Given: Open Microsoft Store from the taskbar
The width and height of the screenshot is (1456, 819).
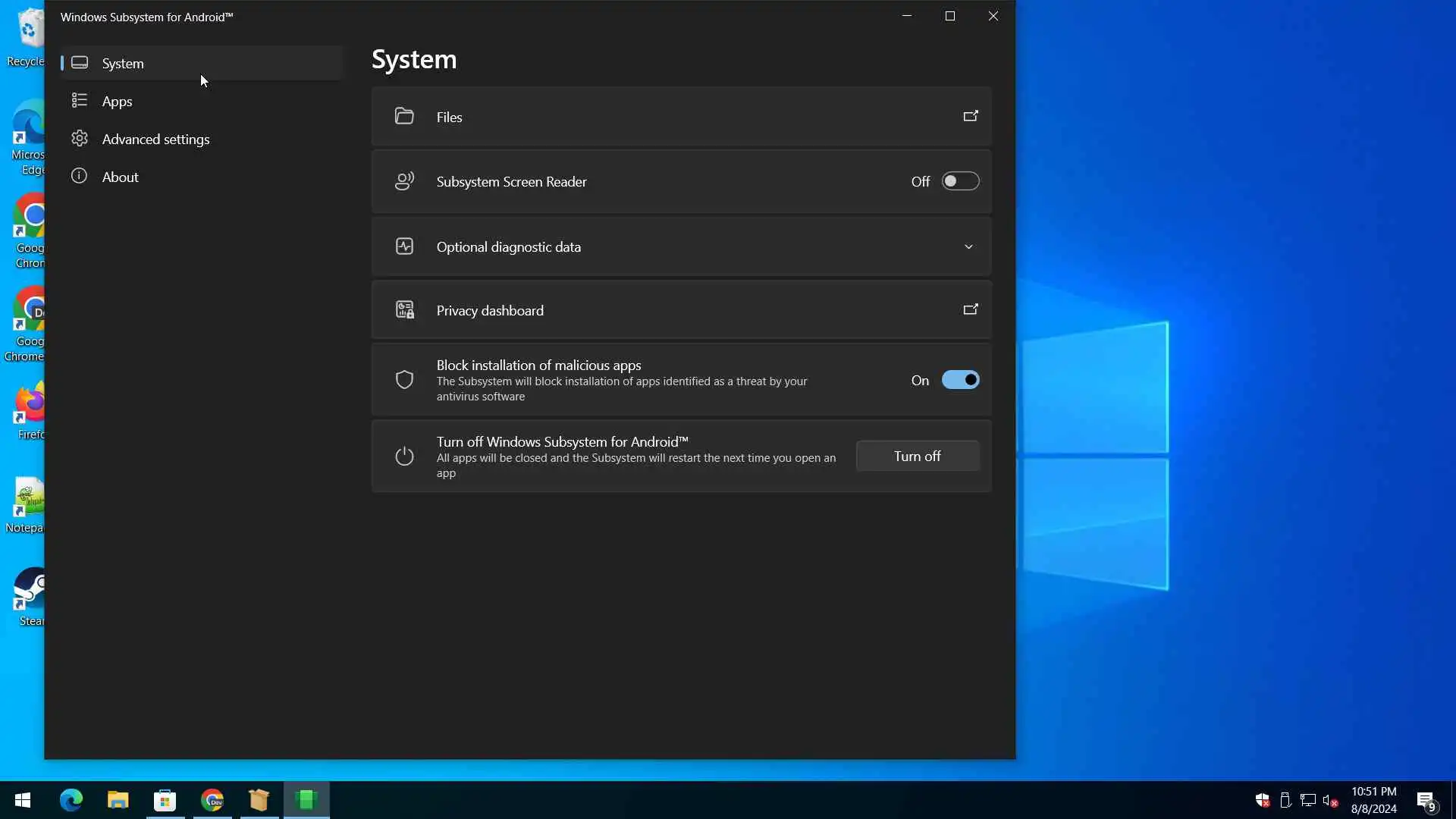Looking at the screenshot, I should 165,800.
